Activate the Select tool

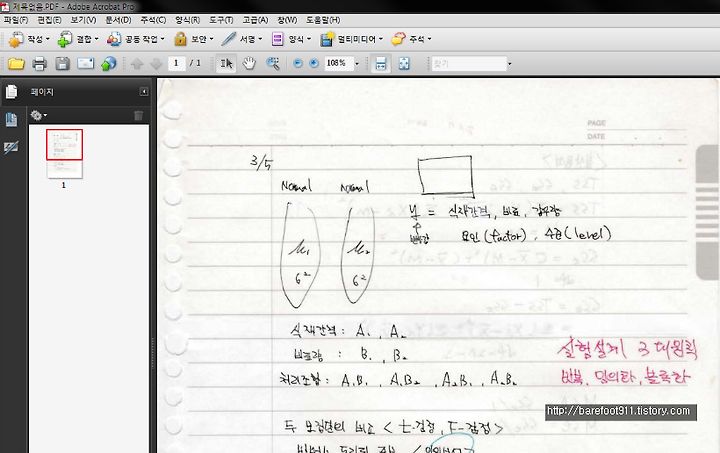pos(226,63)
